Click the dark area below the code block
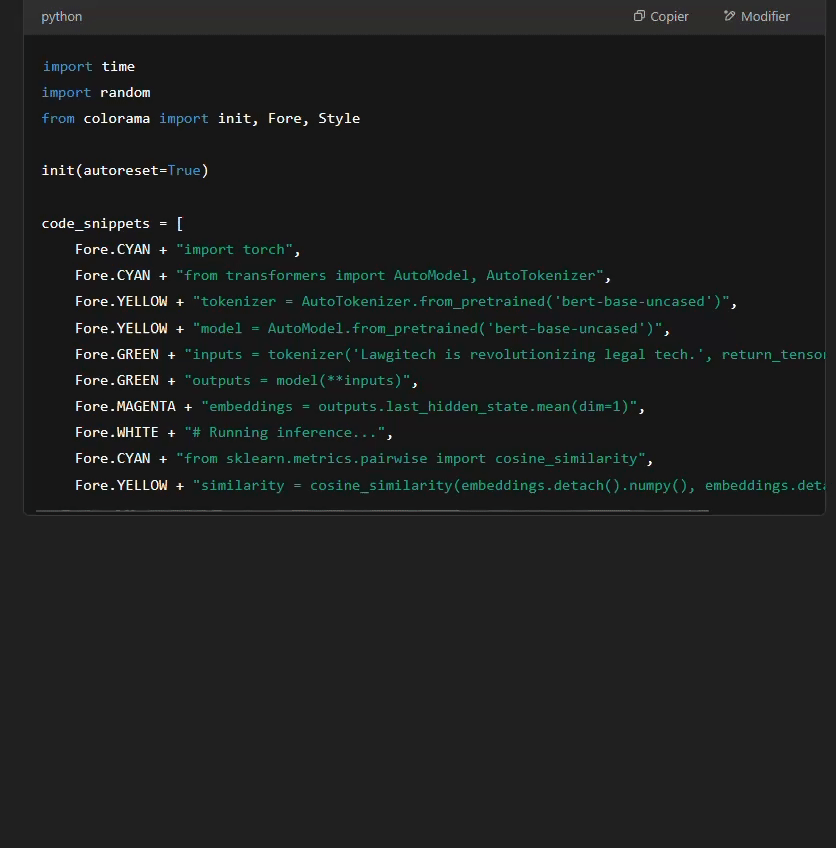Image resolution: width=836 pixels, height=848 pixels. point(418,680)
